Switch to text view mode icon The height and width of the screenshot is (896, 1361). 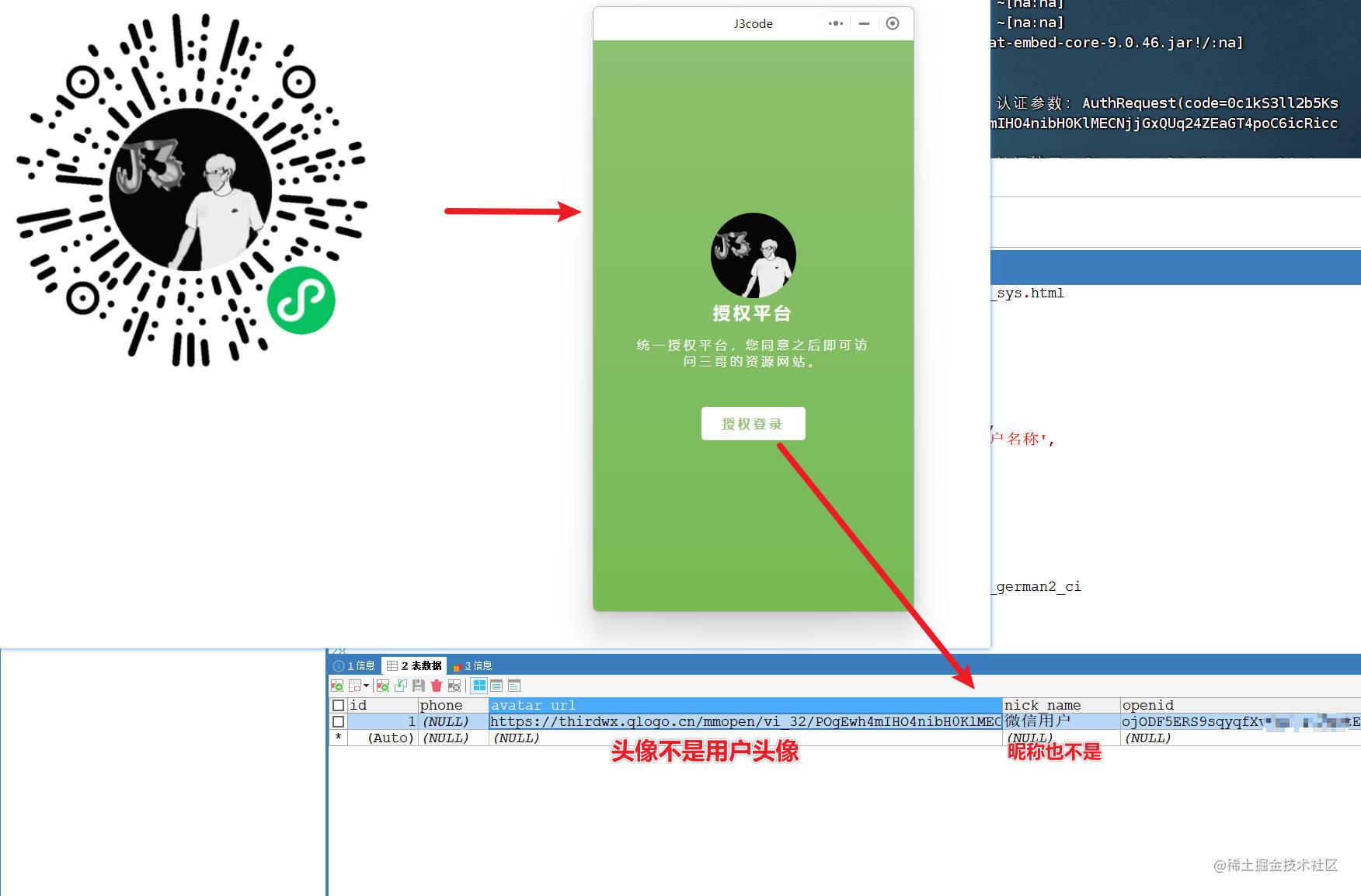pyautogui.click(x=514, y=686)
